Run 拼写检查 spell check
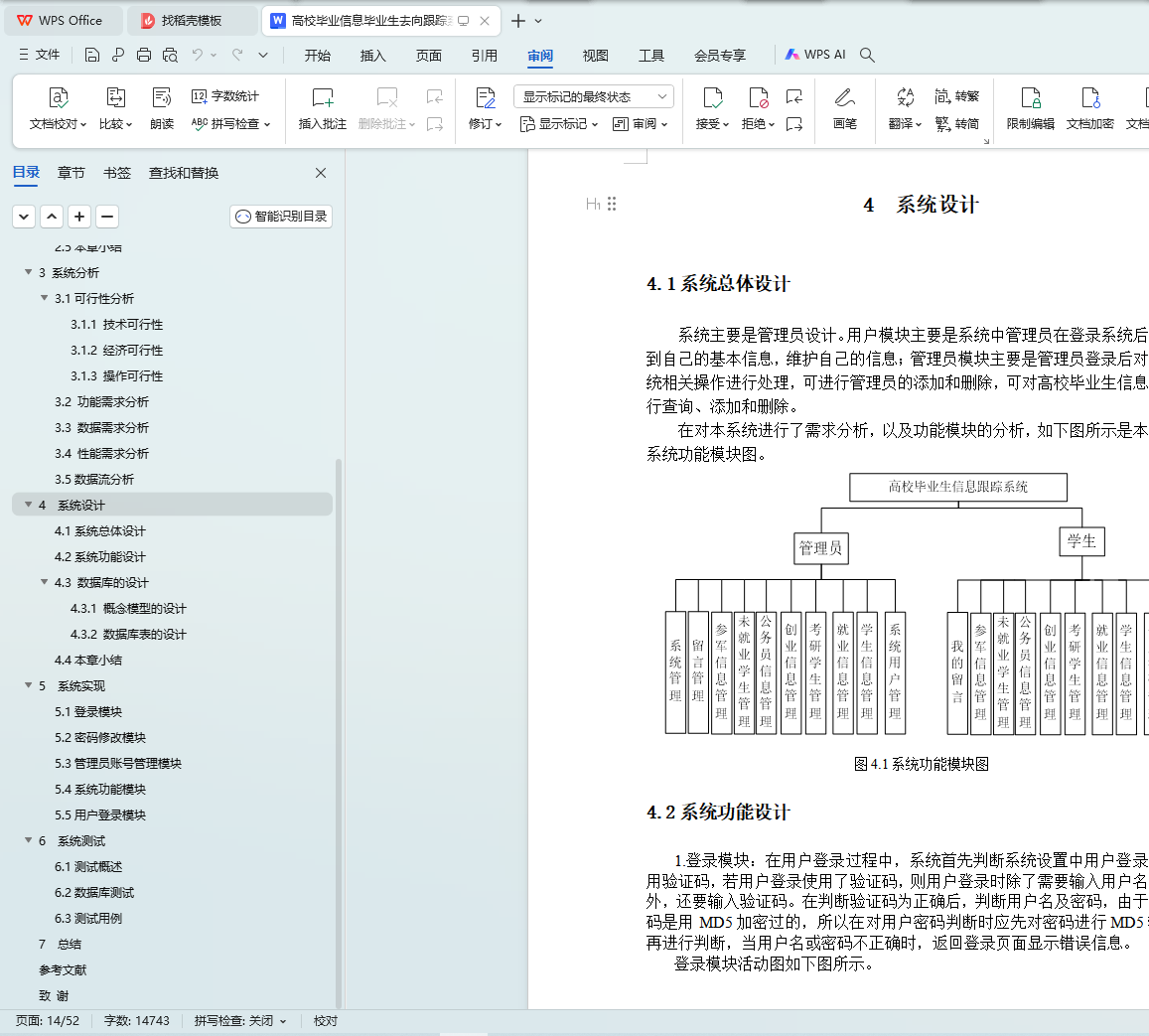Viewport: 1149px width, 1036px height. click(x=230, y=124)
